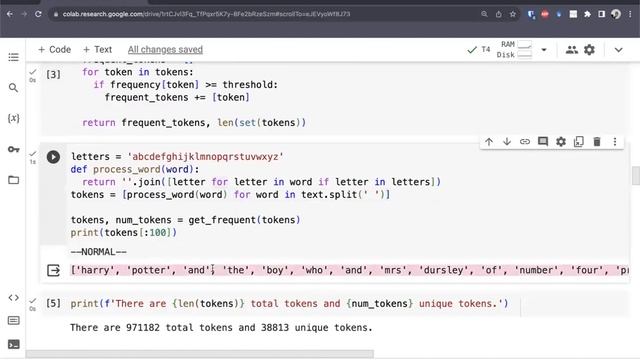Open the table of contents sidebar panel
640x360 pixels.
coord(13,57)
